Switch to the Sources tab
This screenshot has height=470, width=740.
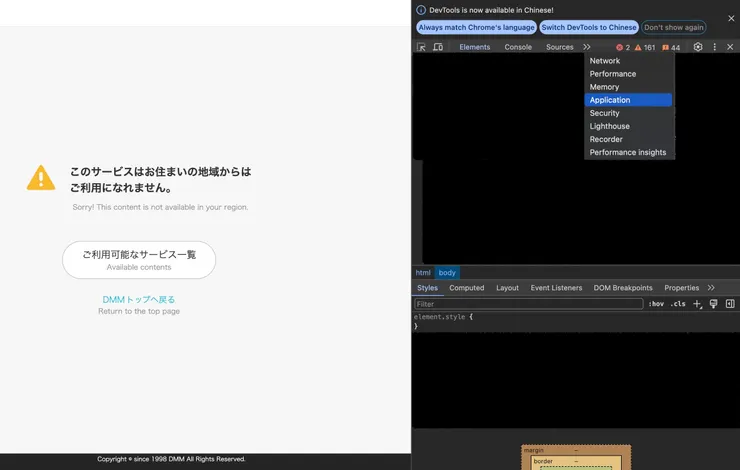click(560, 47)
